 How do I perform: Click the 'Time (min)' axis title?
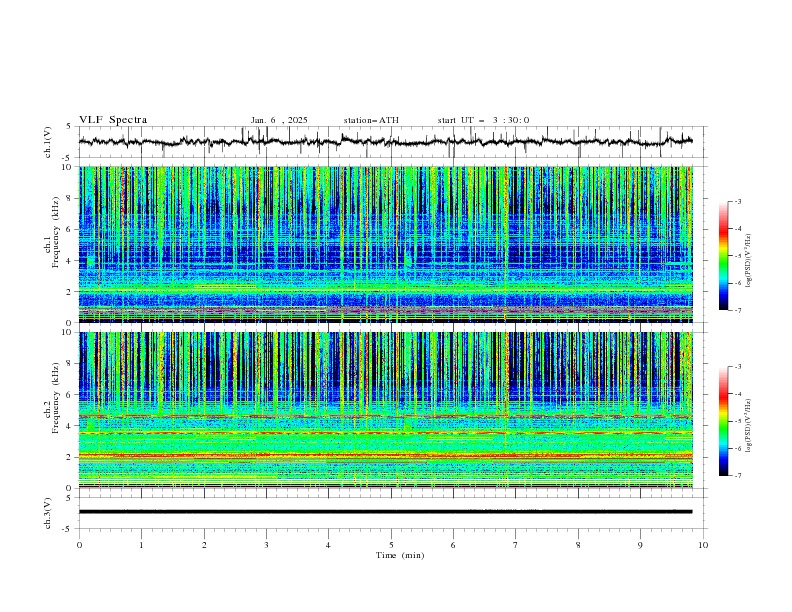(400, 555)
